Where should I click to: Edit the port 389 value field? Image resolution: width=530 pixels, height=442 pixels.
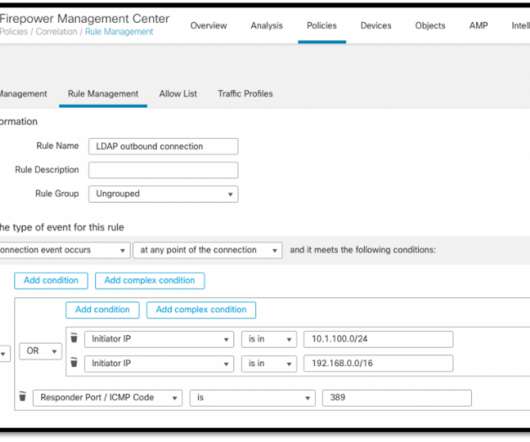click(397, 398)
